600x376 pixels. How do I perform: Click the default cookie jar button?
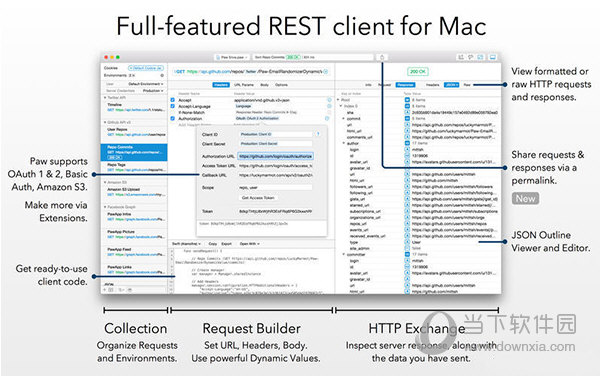click(145, 68)
